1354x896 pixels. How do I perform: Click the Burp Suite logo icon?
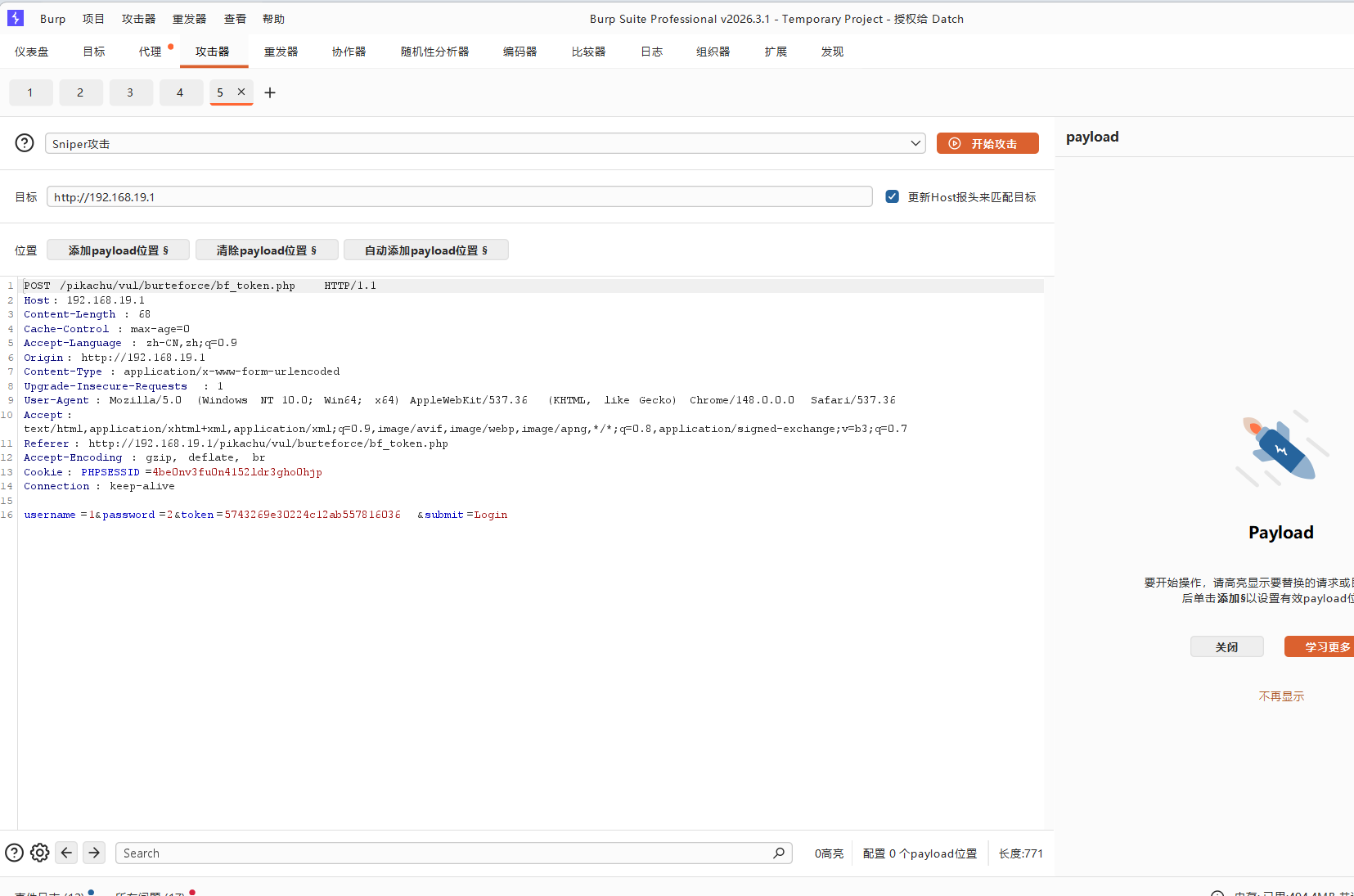pyautogui.click(x=16, y=18)
